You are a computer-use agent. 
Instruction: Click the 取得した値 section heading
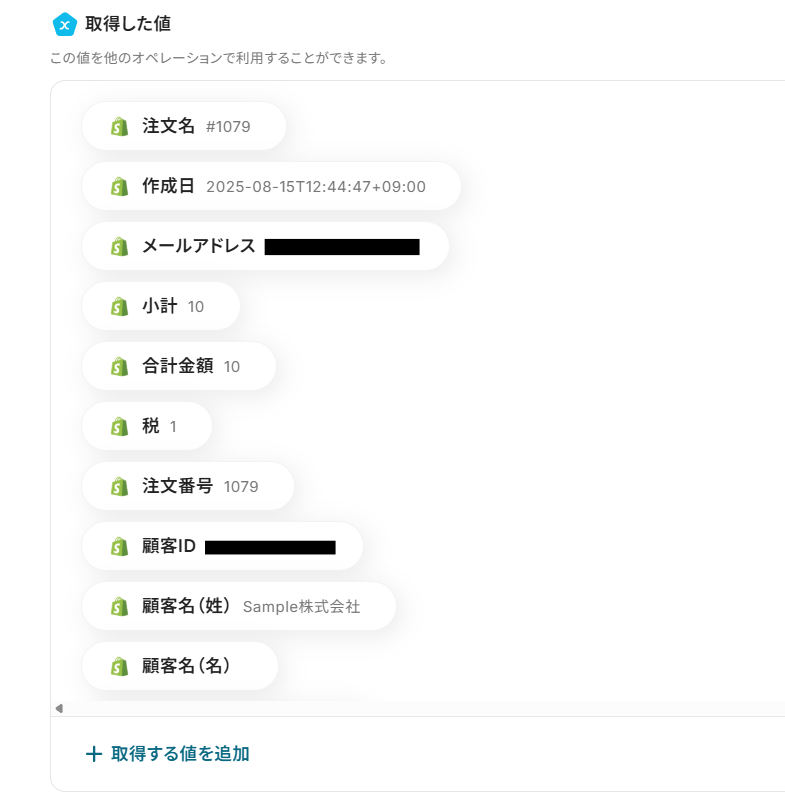tap(135, 24)
